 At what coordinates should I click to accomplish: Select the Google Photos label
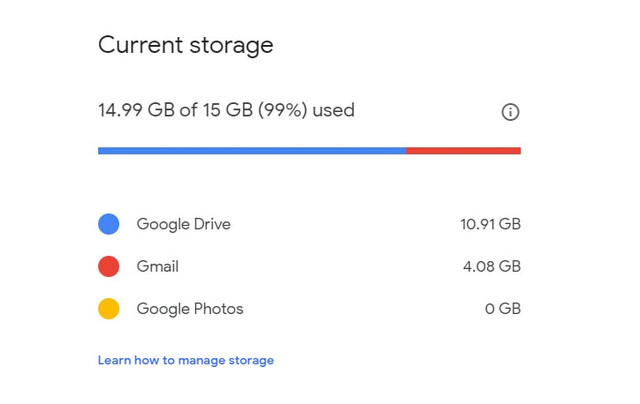190,309
